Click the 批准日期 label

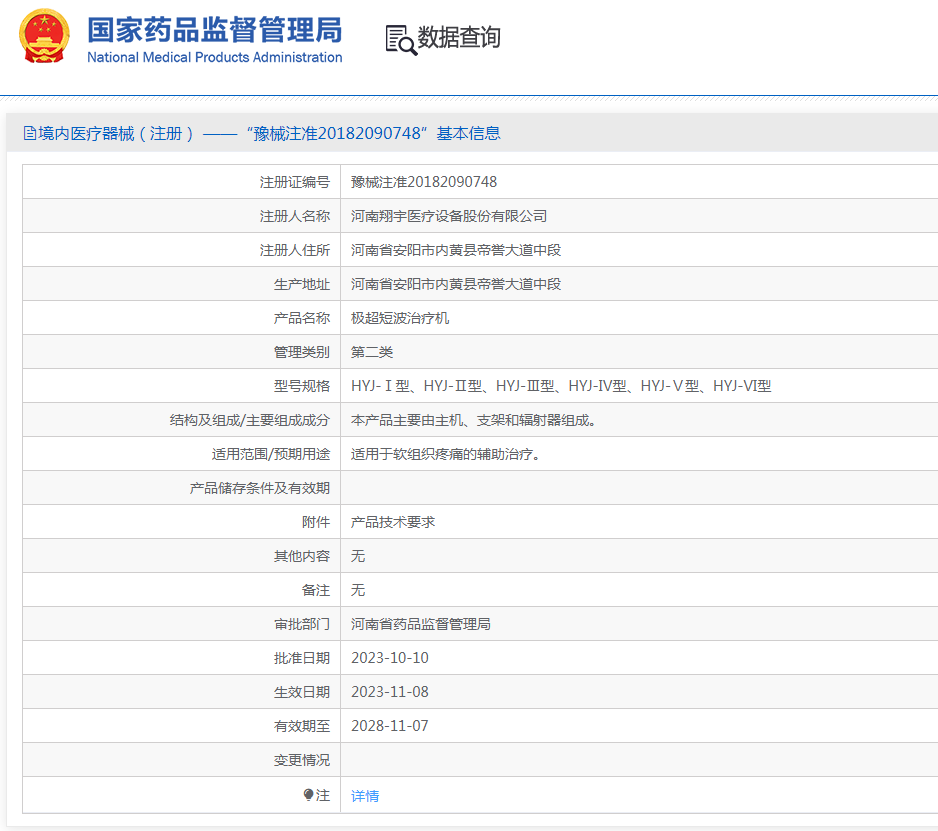[302, 658]
